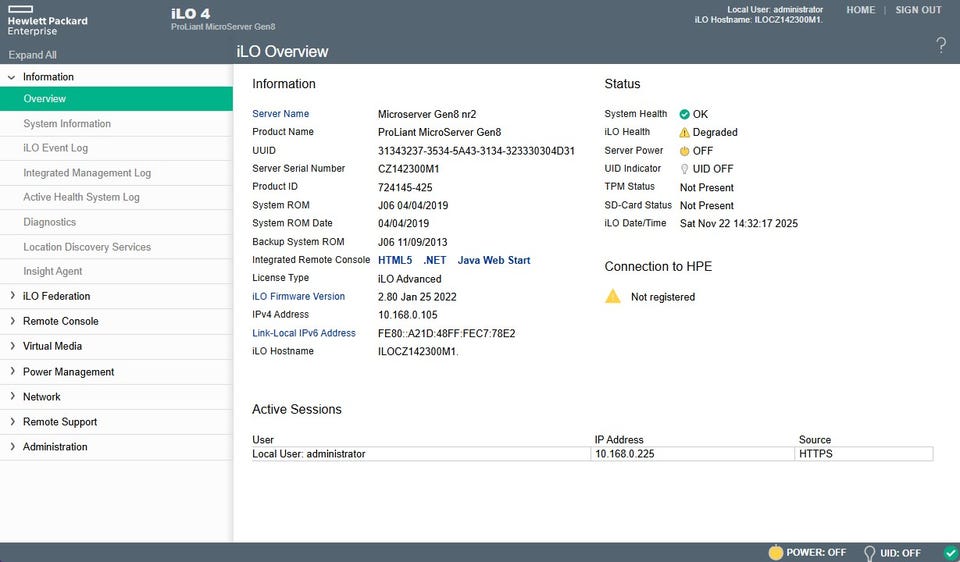Viewport: 960px width, 562px height.
Task: Open the iLO Firmware Version link
Action: pos(298,296)
